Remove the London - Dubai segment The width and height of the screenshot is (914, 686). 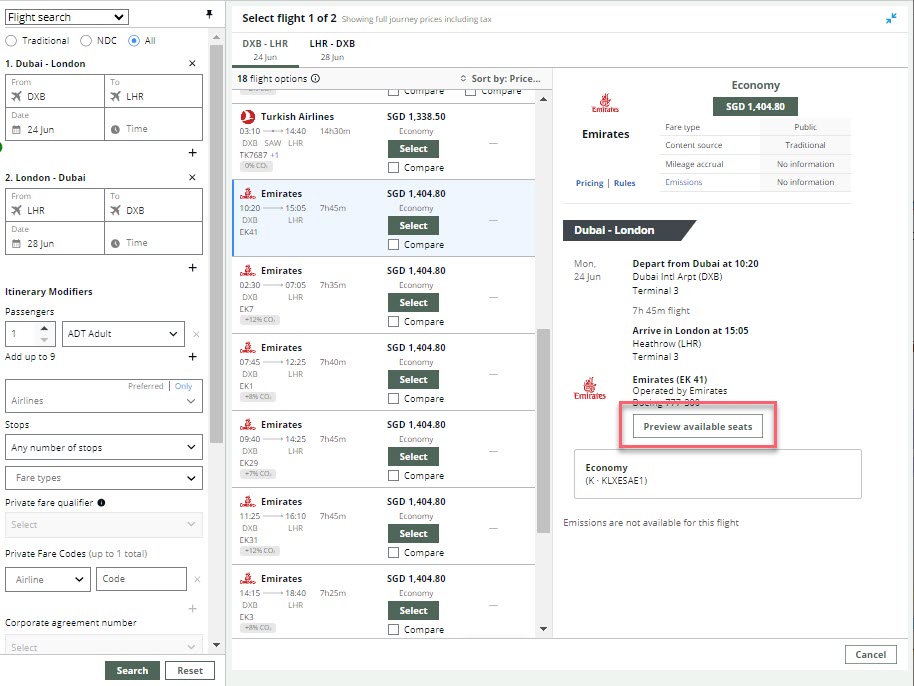click(x=192, y=177)
